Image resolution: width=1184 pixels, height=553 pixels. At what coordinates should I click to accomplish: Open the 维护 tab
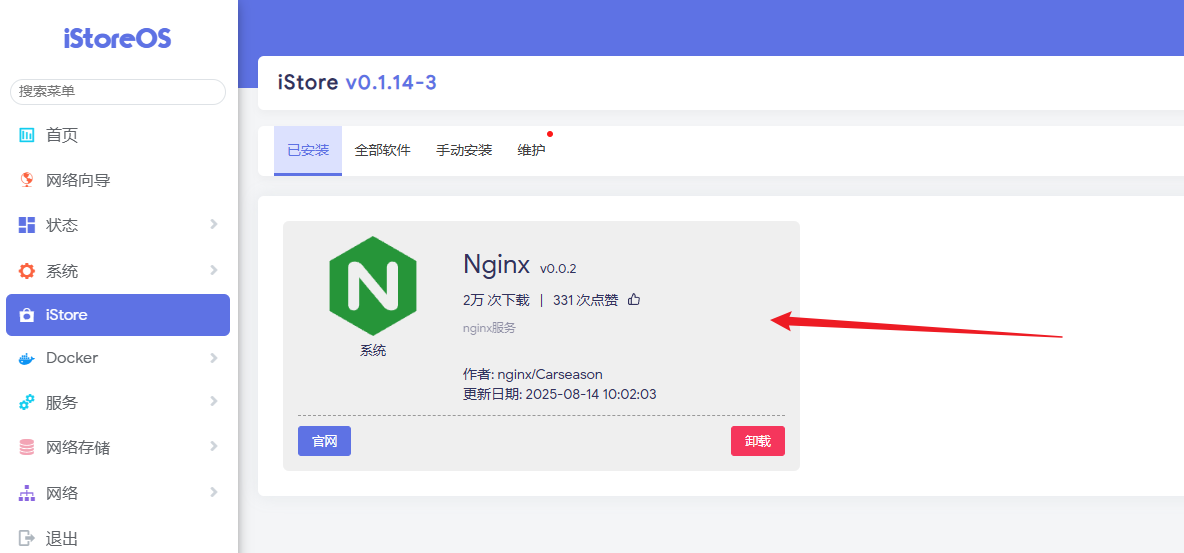coord(531,151)
